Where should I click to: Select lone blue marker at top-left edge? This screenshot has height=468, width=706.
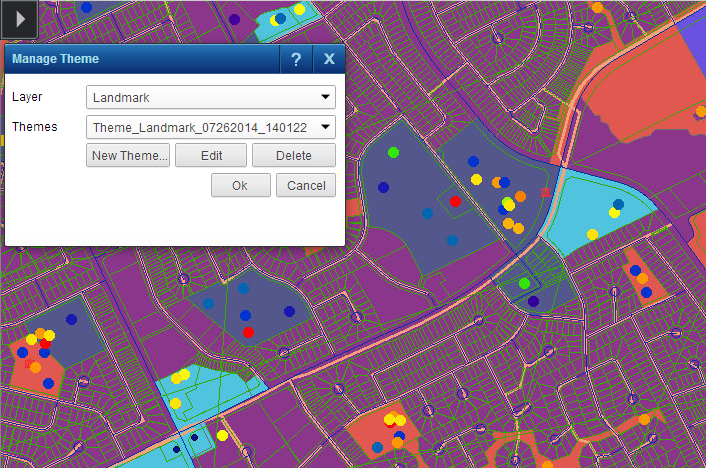point(86,7)
